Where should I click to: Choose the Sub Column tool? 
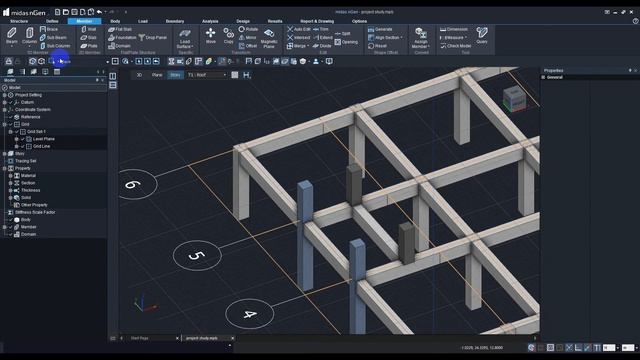coord(55,46)
